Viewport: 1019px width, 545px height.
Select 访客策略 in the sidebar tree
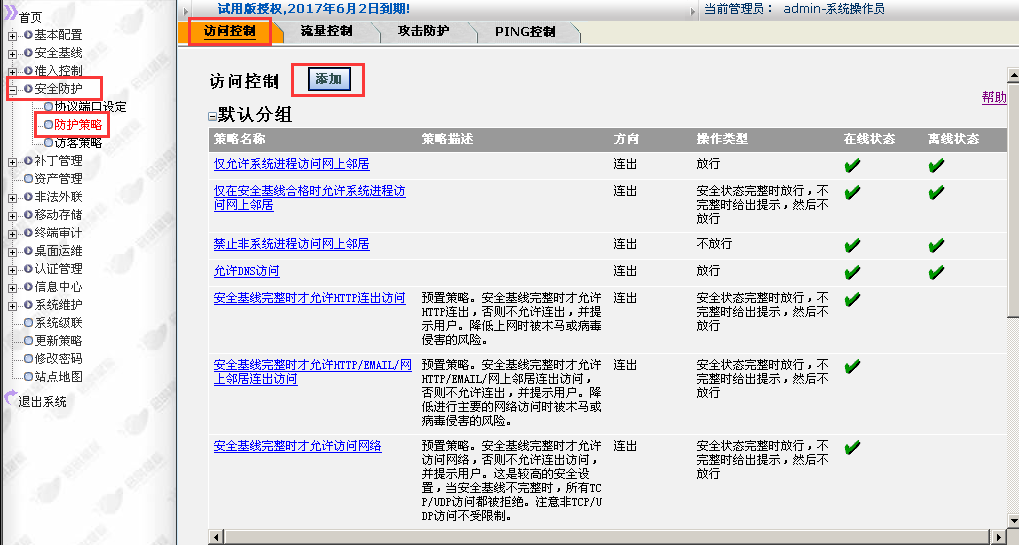[78, 143]
